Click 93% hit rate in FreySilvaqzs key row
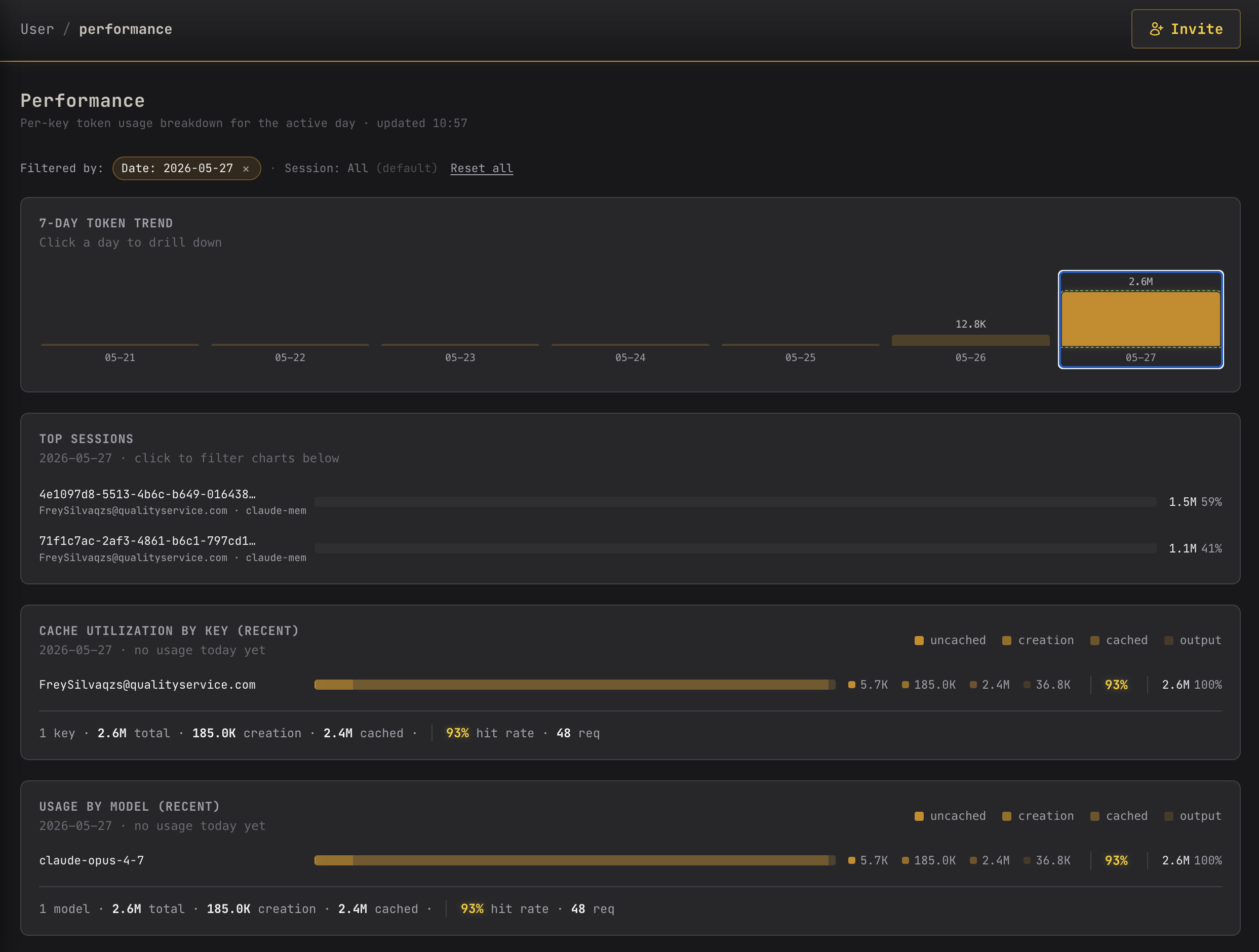 click(x=1116, y=685)
